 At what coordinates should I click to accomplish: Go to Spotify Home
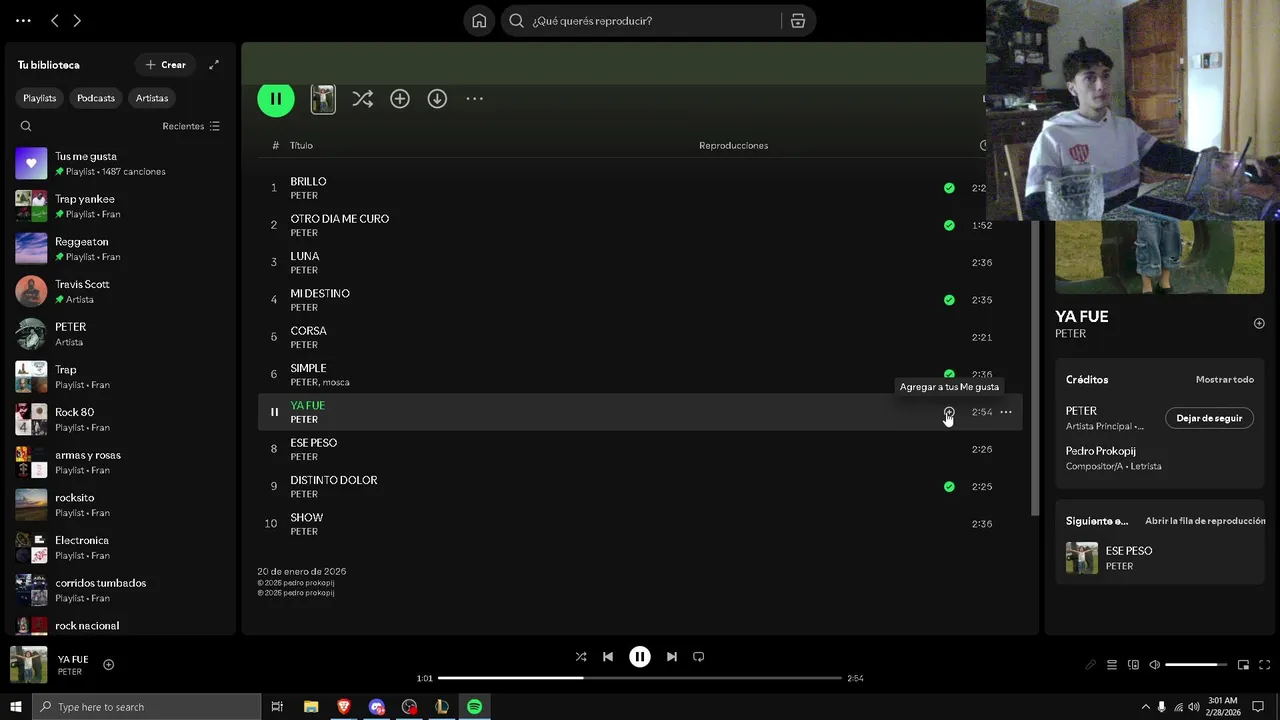coord(479,21)
